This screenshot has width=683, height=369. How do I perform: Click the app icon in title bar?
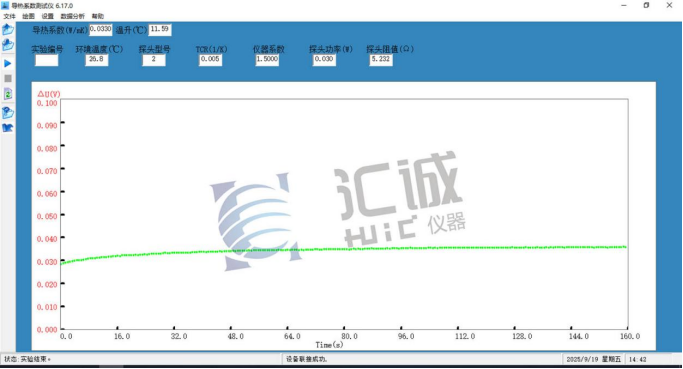[5, 6]
